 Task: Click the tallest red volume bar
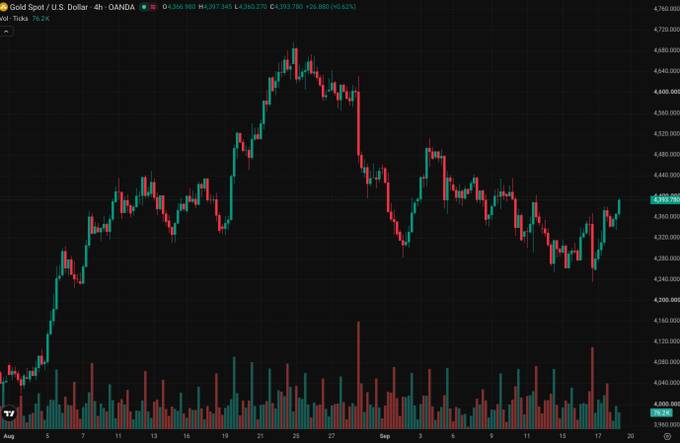point(358,375)
